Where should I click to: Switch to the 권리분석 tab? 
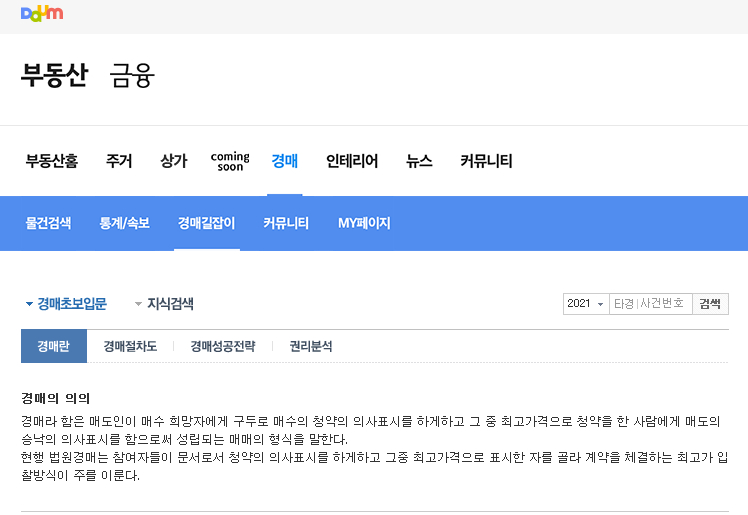pos(311,346)
